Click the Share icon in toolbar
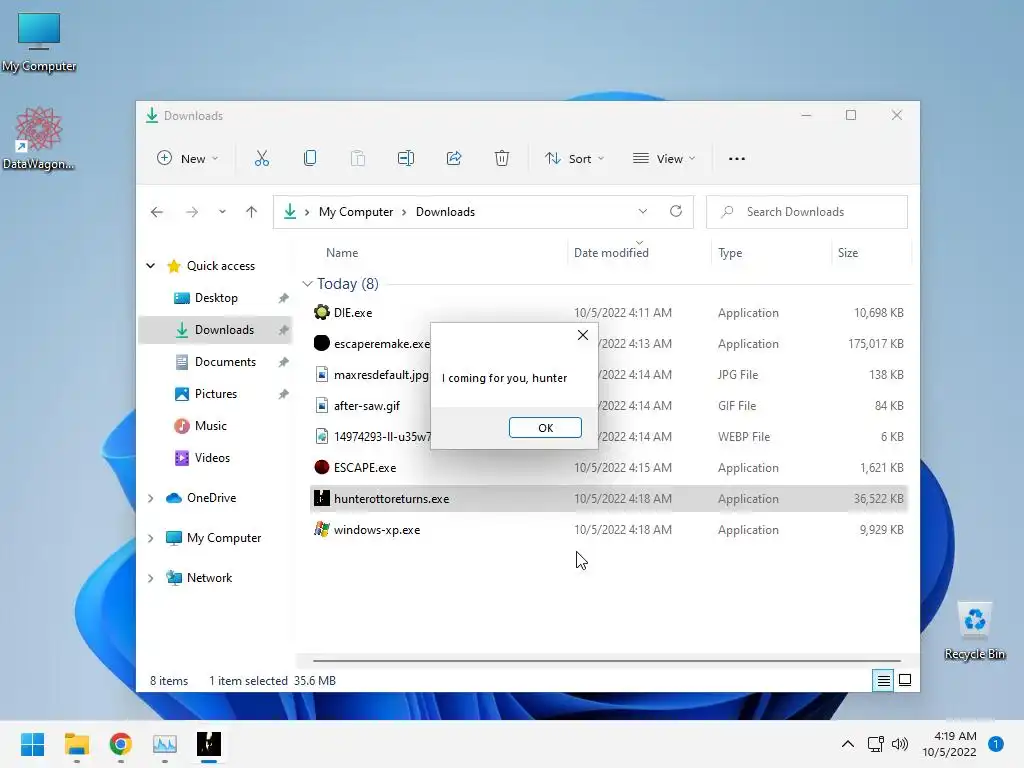1024x768 pixels. [x=454, y=158]
